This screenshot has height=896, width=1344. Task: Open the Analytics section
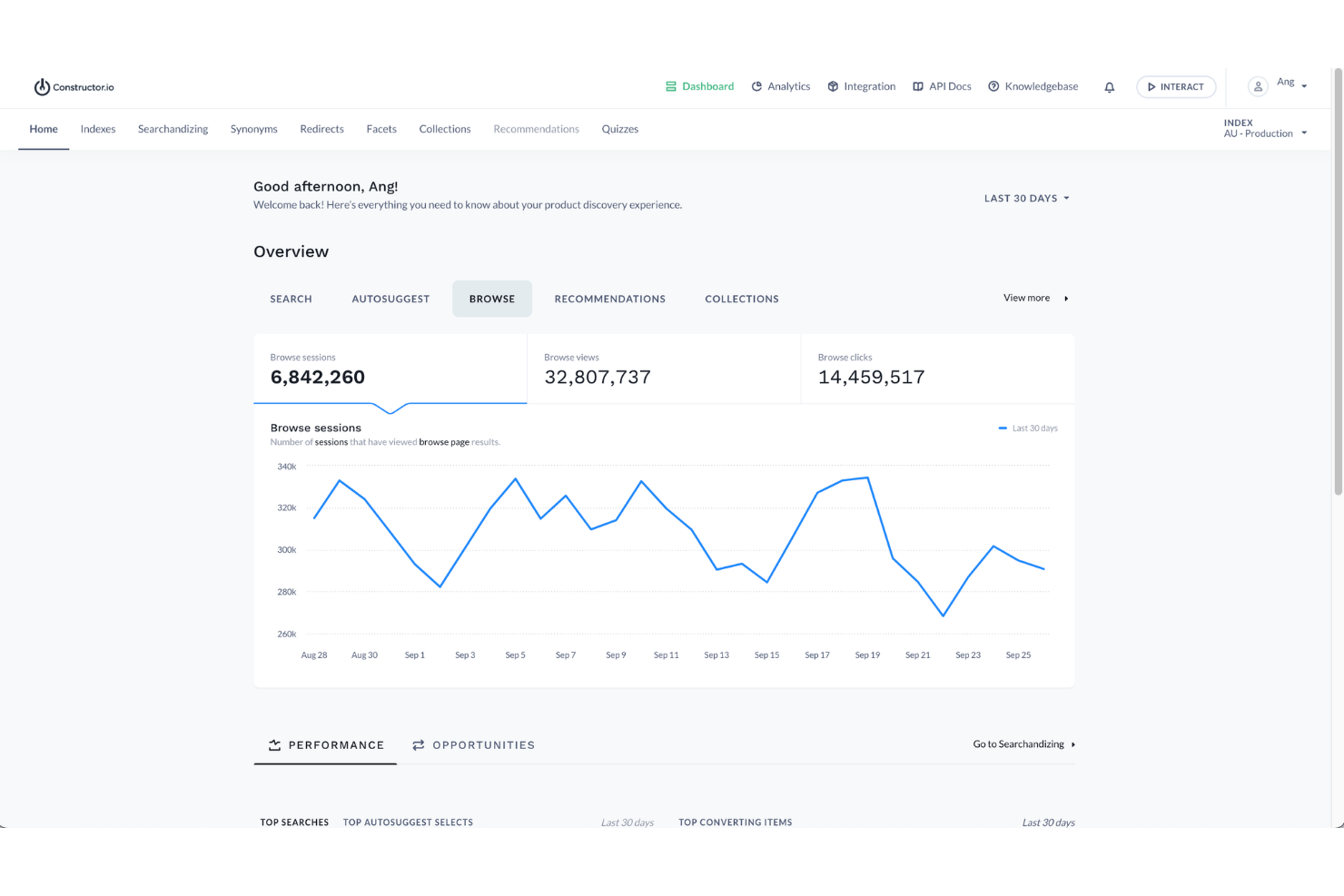[x=781, y=86]
